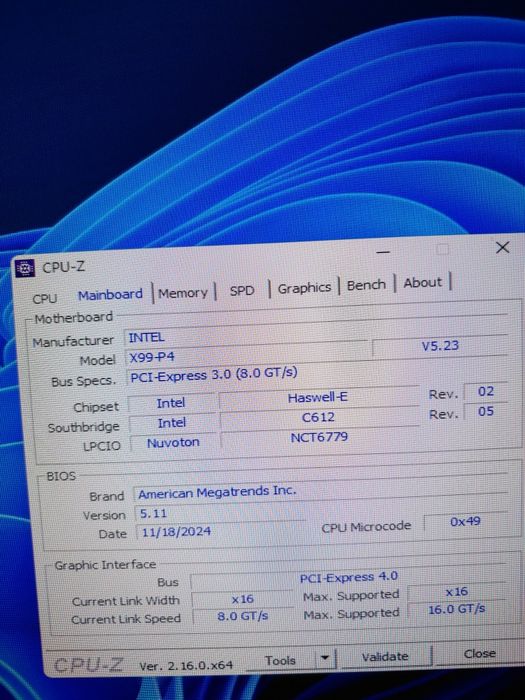Minimize the CPU-Z window
Viewport: 525px width, 700px height.
click(383, 252)
